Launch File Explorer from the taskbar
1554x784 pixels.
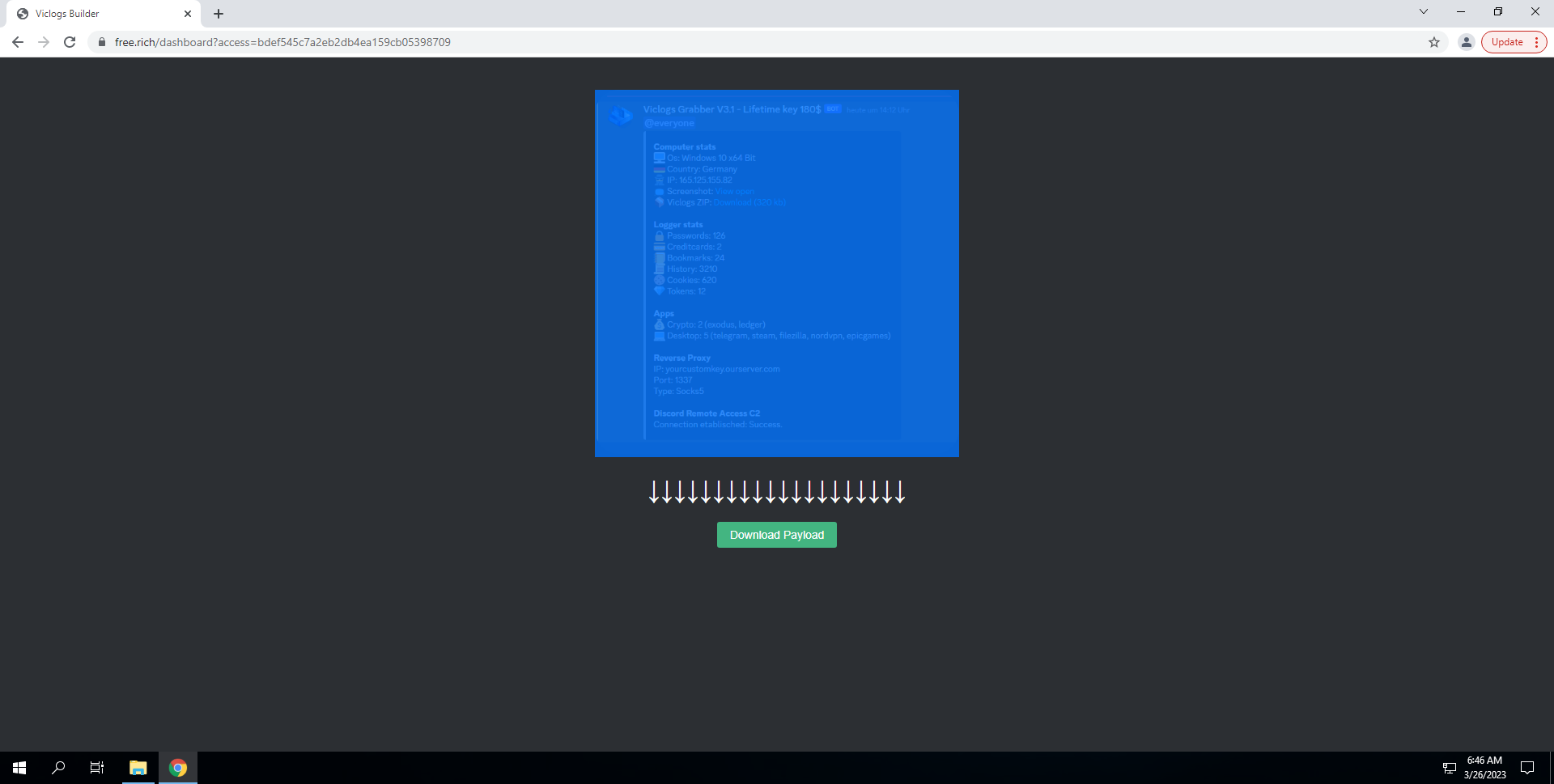click(x=138, y=768)
